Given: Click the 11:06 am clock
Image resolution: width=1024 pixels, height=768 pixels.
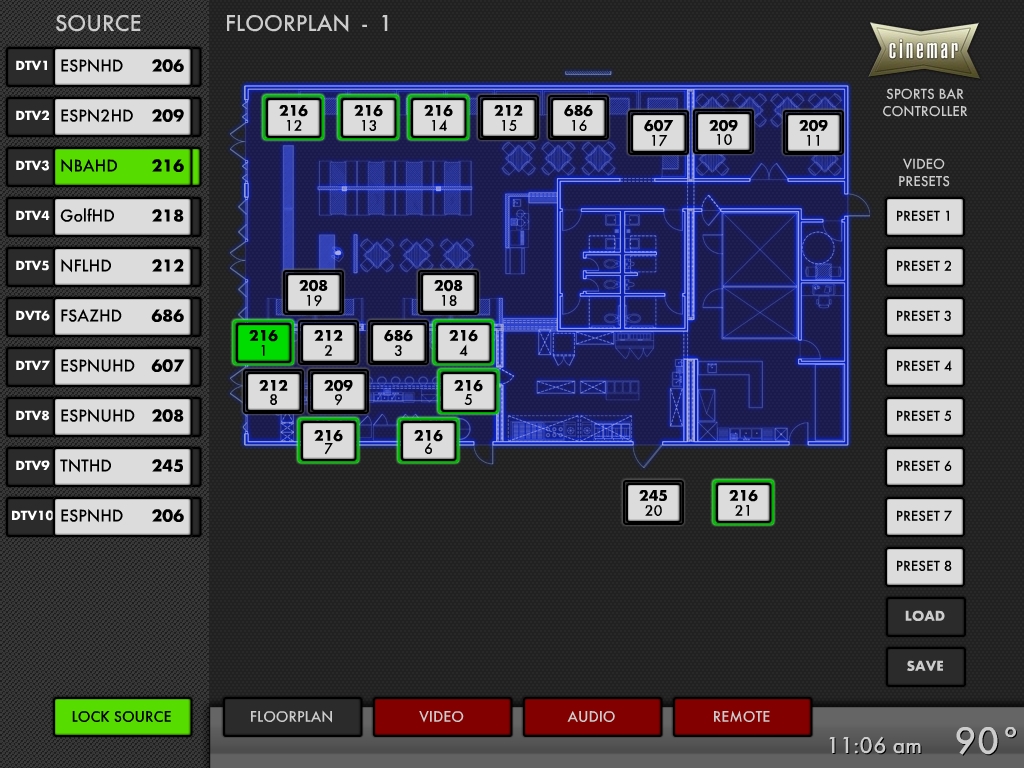Looking at the screenshot, I should click(x=874, y=745).
